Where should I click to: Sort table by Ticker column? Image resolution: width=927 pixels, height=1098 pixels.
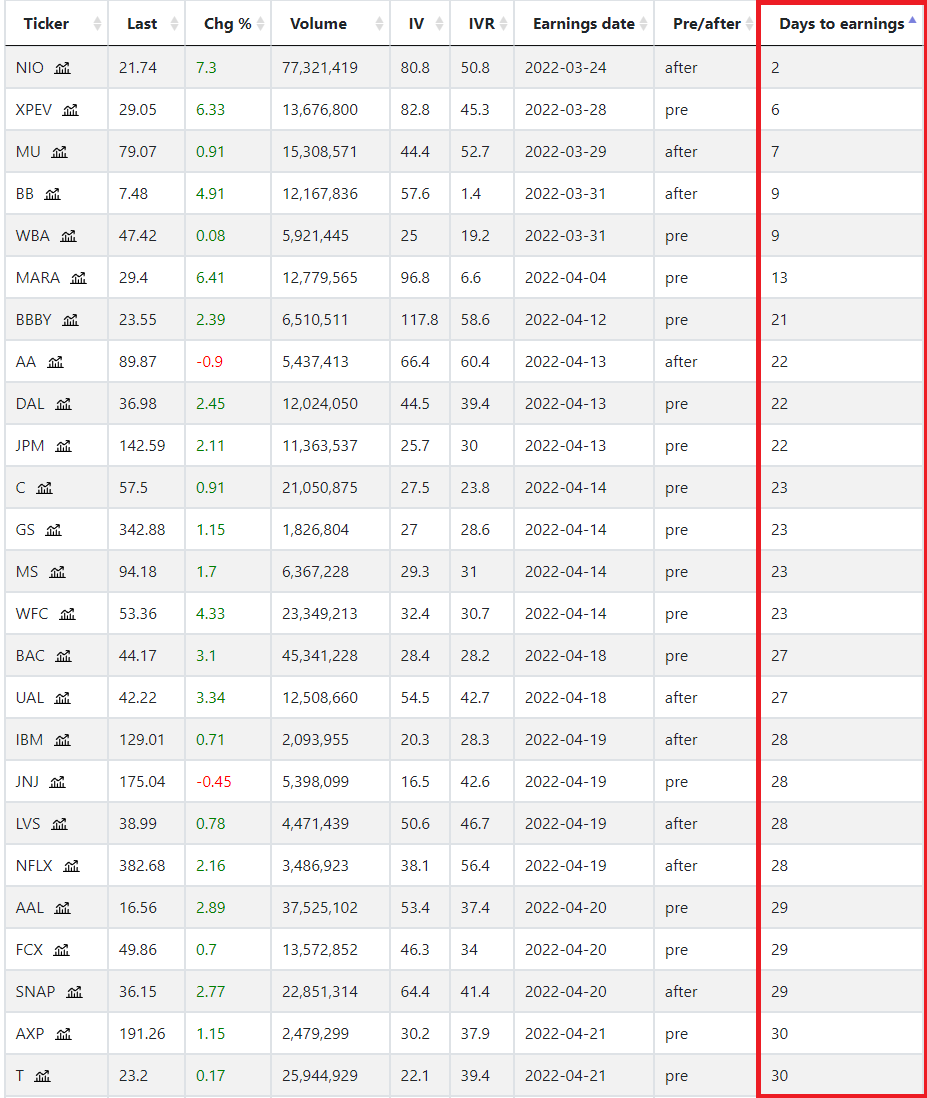[57, 24]
